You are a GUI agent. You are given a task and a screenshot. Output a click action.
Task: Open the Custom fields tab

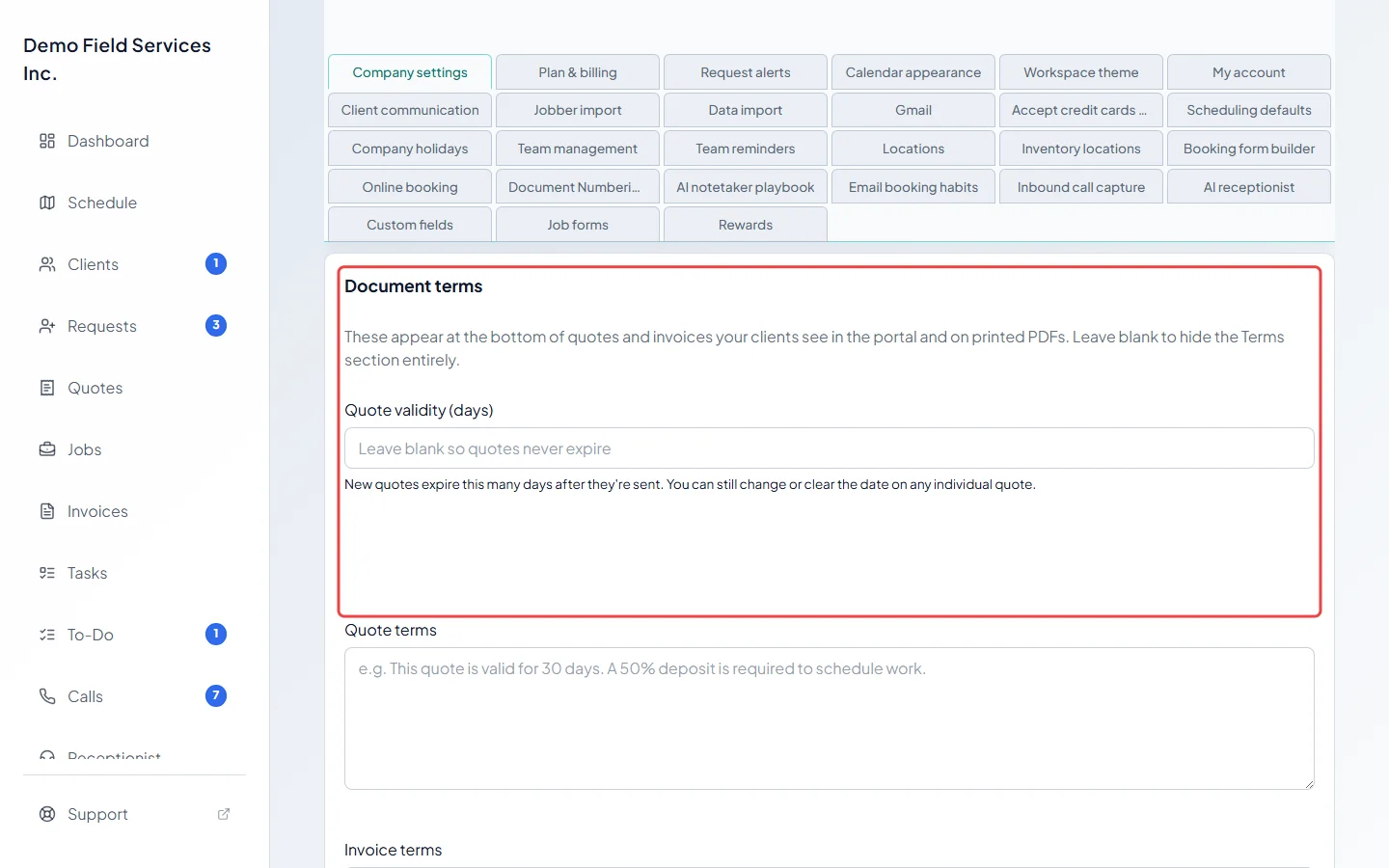pos(410,225)
